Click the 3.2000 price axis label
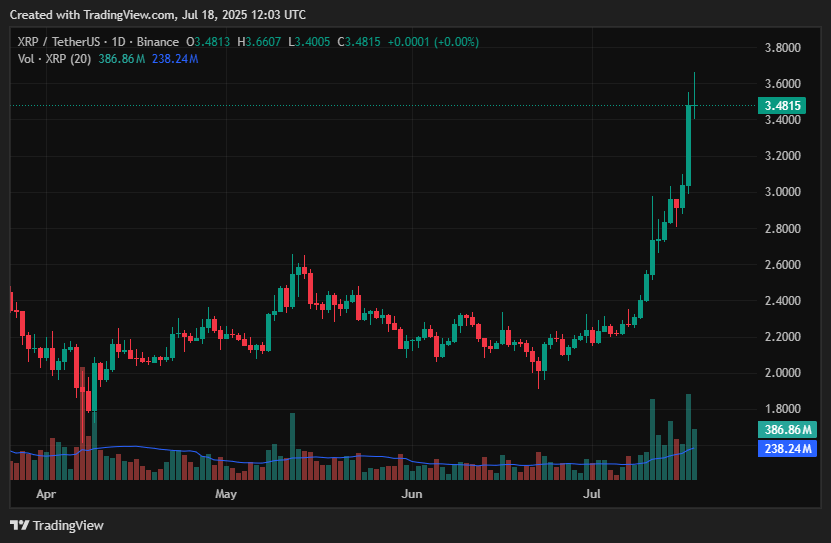831x543 pixels. (x=782, y=156)
